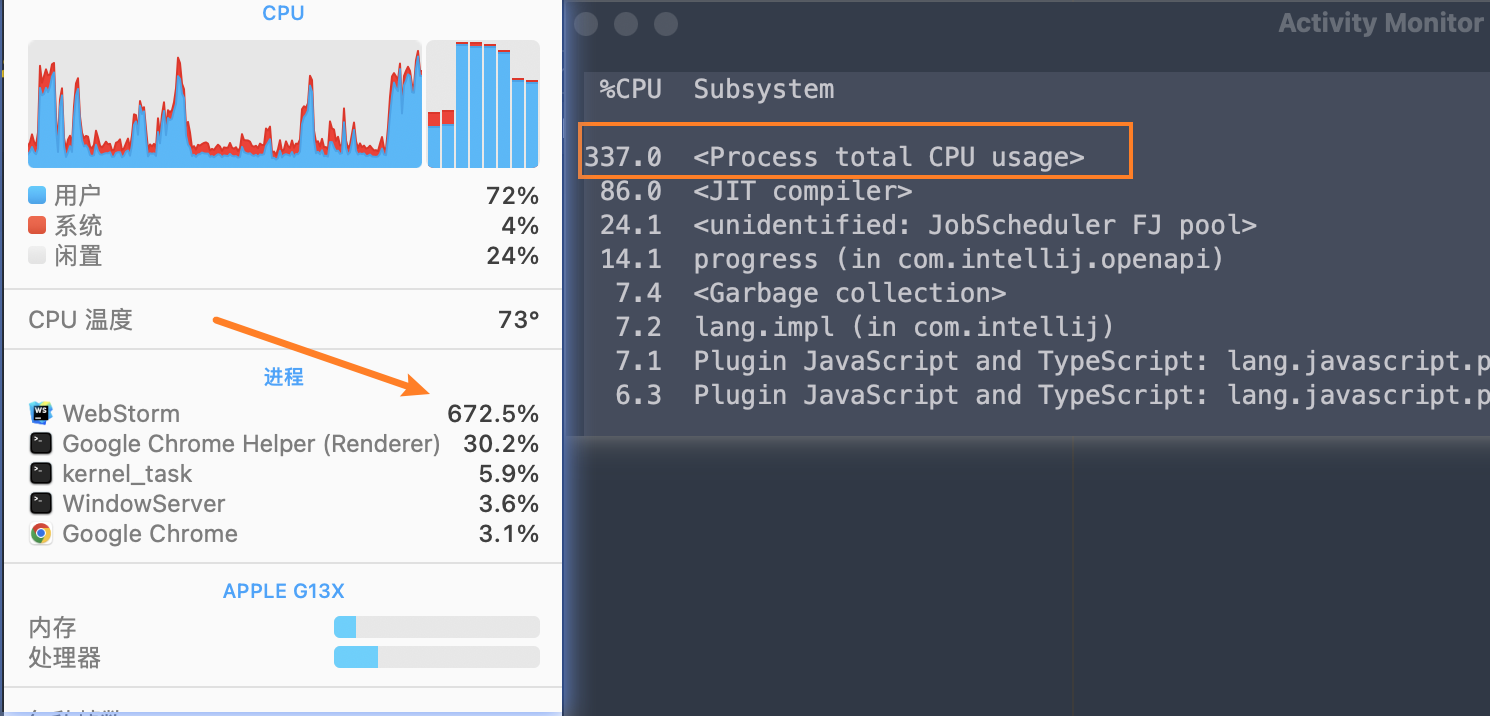Select the Garbage collection row
The width and height of the screenshot is (1490, 716).
click(849, 293)
